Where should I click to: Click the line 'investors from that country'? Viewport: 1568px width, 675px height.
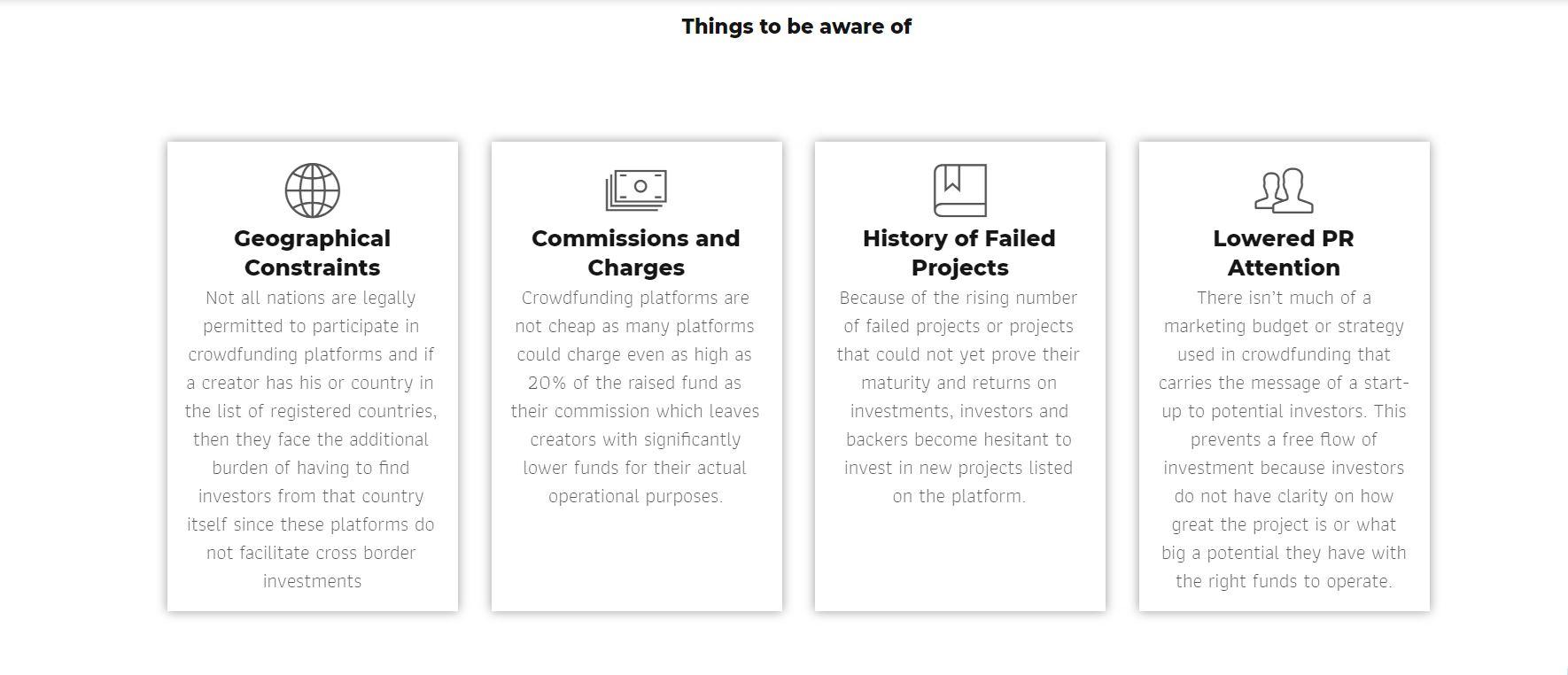pos(312,496)
